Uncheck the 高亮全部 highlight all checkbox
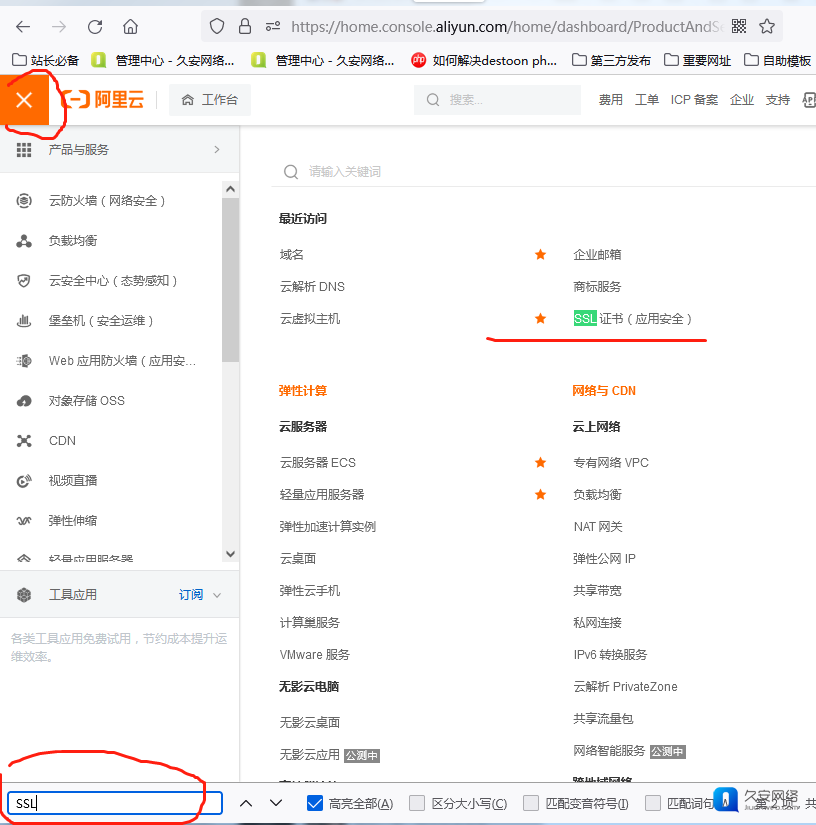Screen dimensions: 816x825 pos(315,803)
